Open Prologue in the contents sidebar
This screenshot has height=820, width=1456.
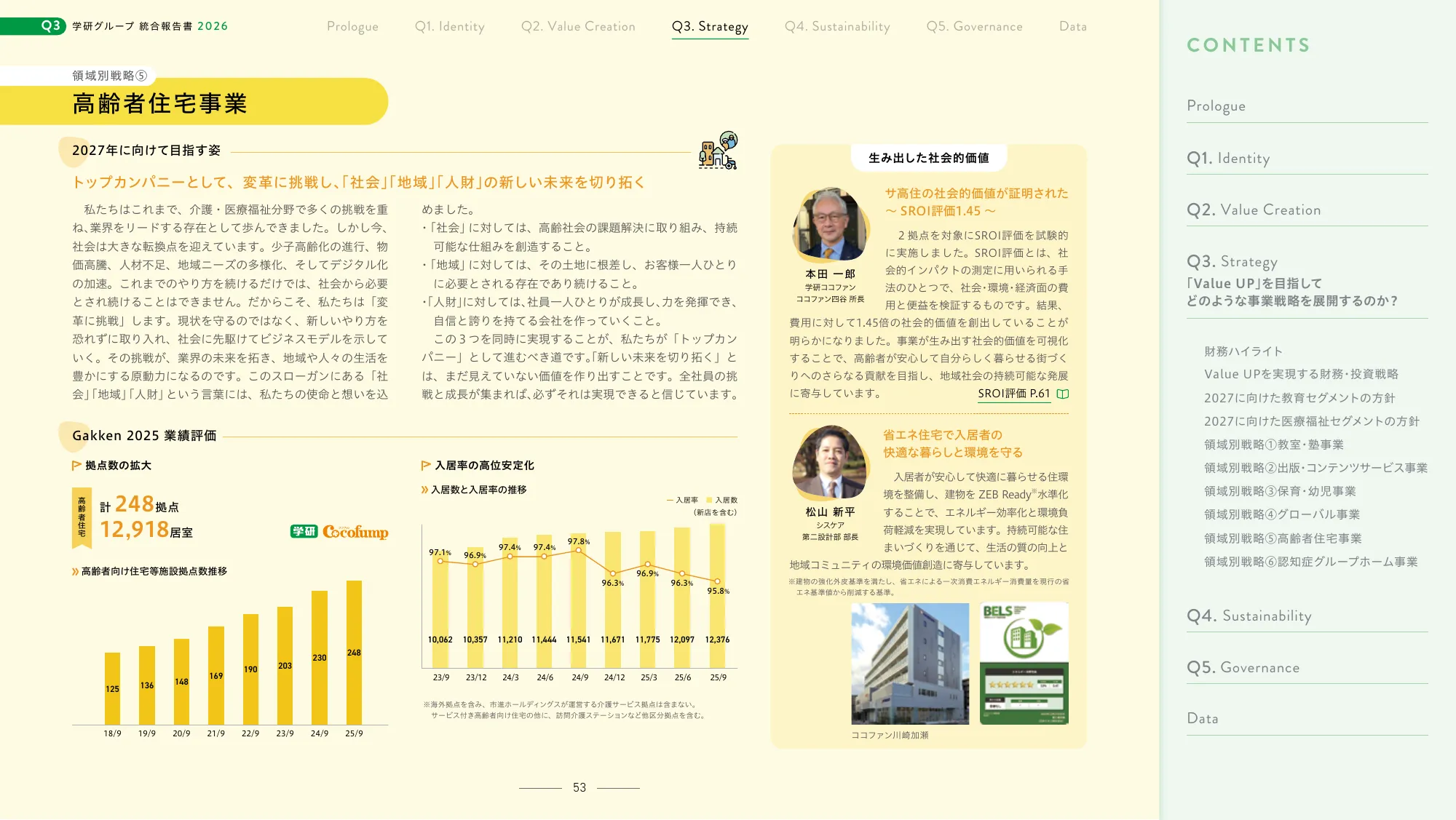1216,106
